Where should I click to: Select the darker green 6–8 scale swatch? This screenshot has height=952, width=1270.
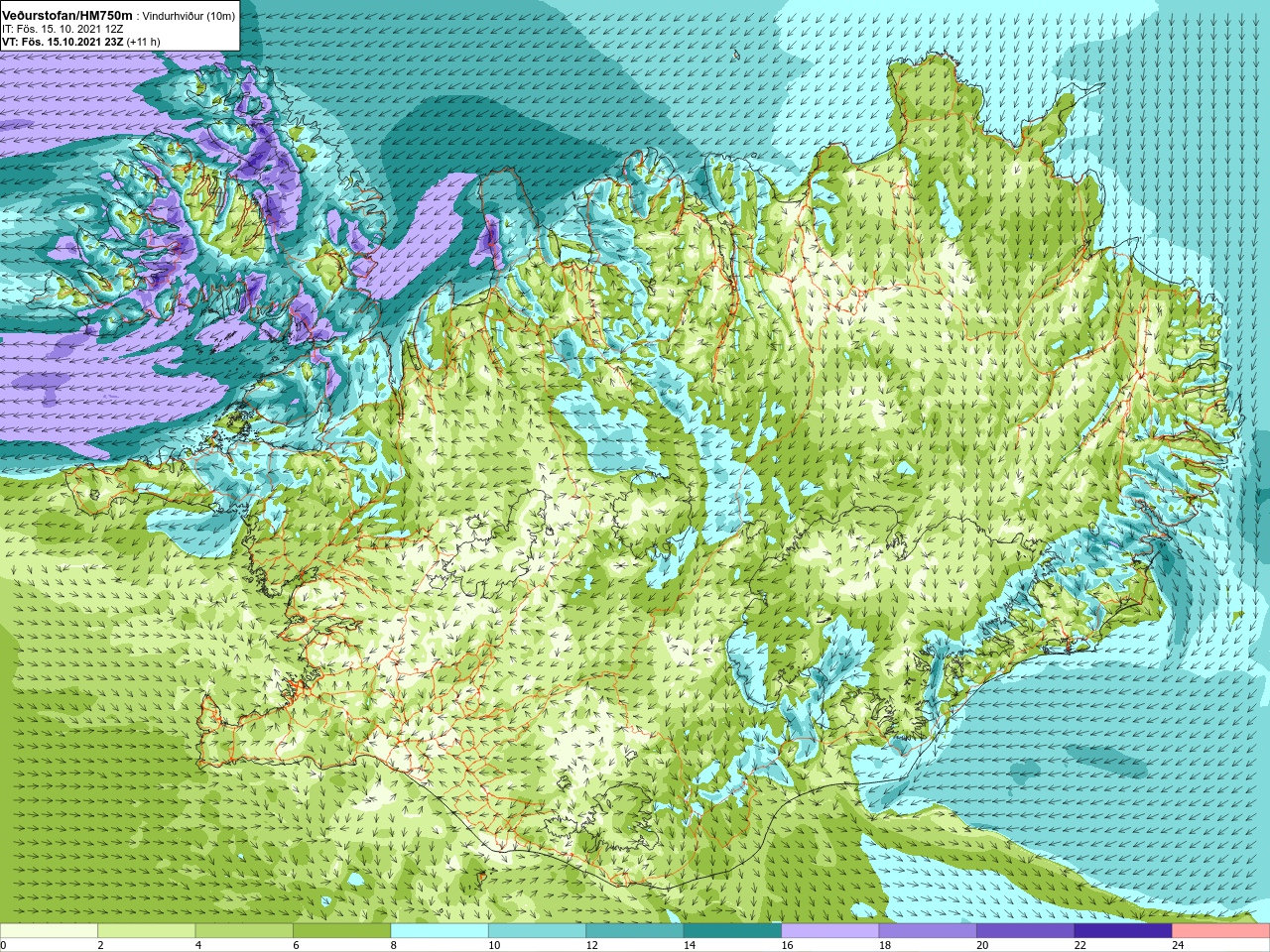(341, 931)
